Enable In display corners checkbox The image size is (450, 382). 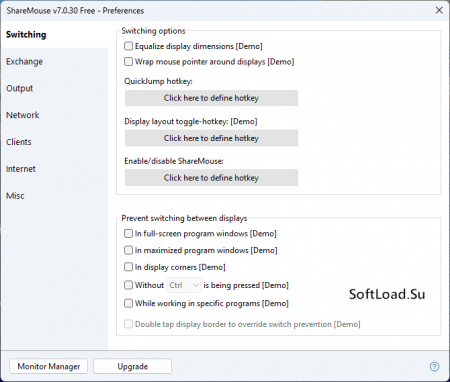128,267
